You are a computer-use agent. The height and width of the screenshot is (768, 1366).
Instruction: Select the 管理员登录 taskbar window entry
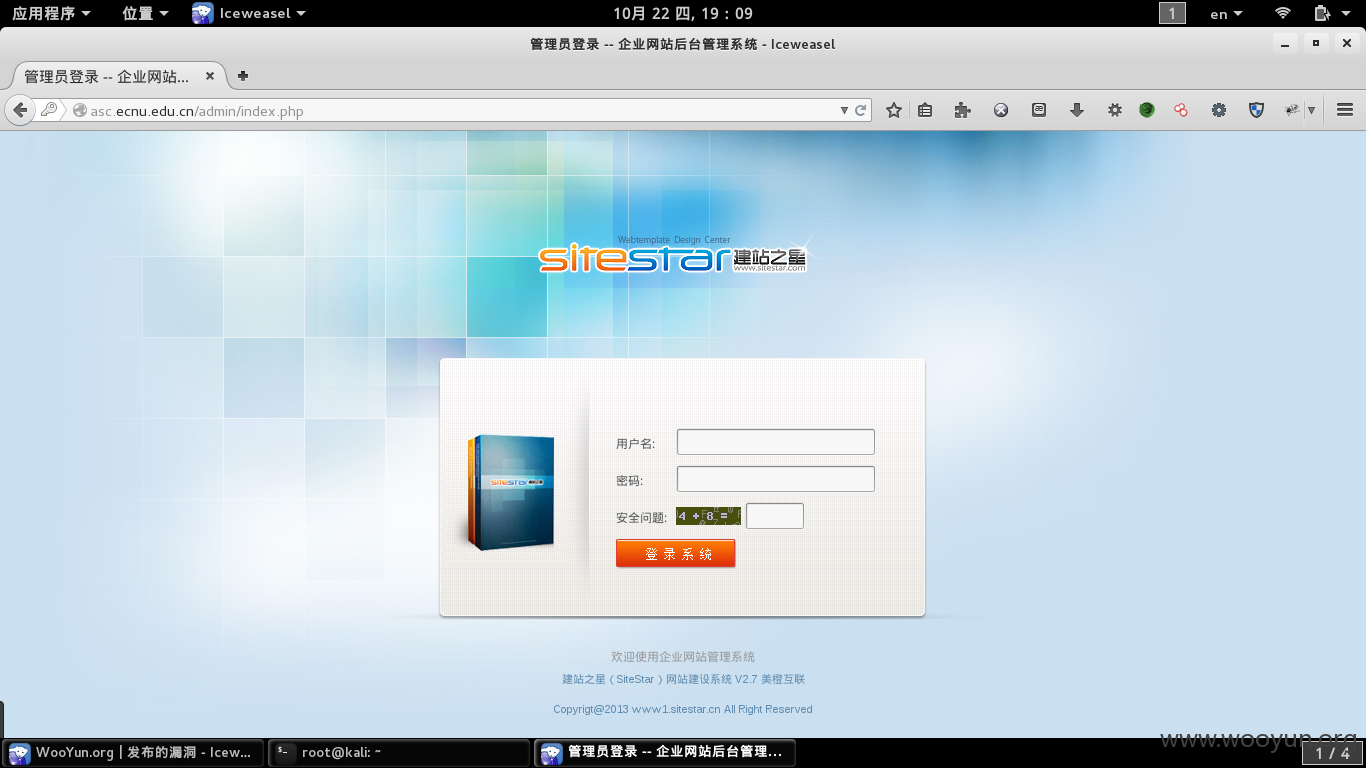pyautogui.click(x=666, y=753)
